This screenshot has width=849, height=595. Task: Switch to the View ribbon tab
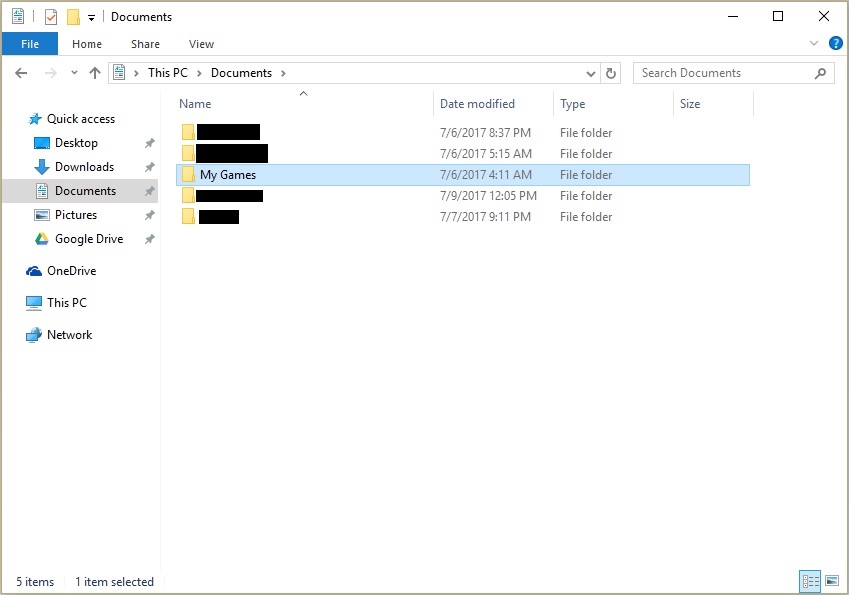click(201, 44)
